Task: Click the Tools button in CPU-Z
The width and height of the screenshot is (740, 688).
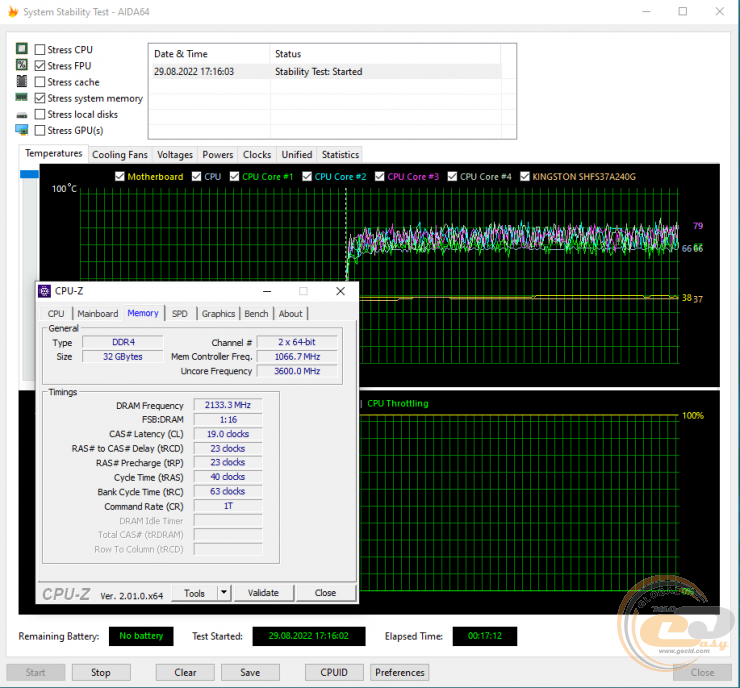Action: pos(194,593)
